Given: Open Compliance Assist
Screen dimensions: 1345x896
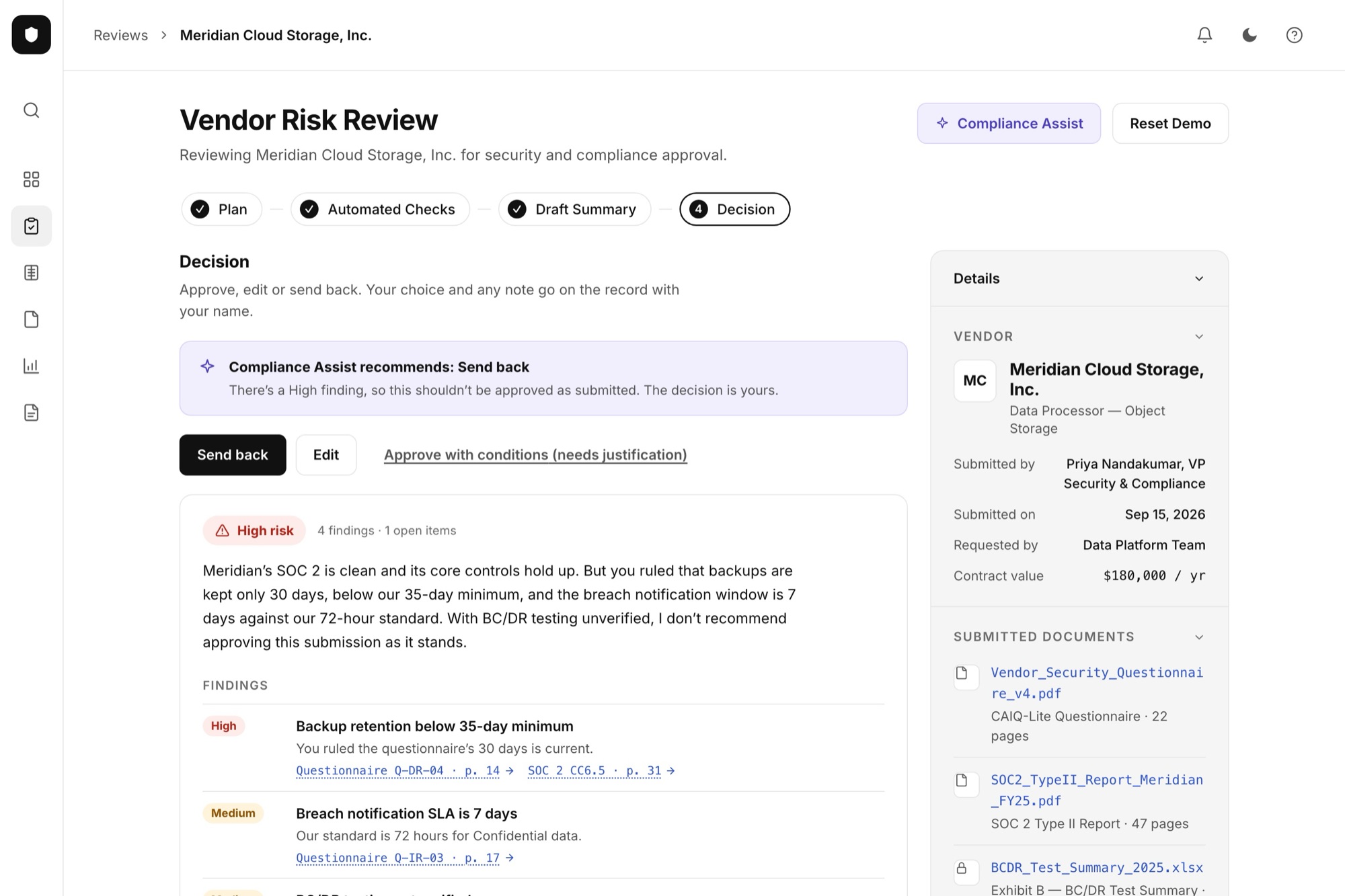Looking at the screenshot, I should coord(1009,123).
